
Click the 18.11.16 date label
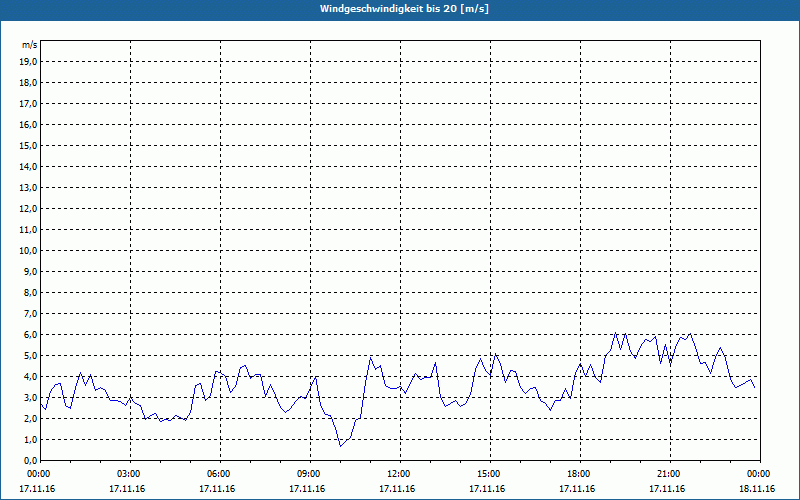click(x=757, y=489)
